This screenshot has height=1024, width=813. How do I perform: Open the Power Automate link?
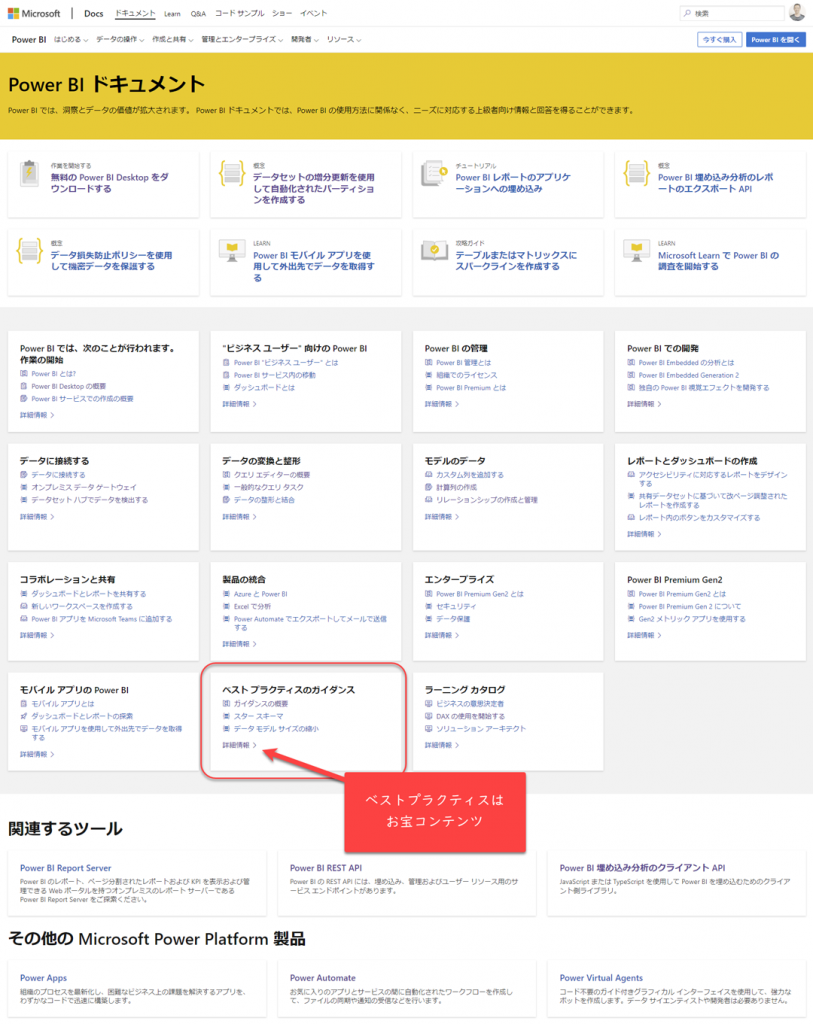(323, 978)
